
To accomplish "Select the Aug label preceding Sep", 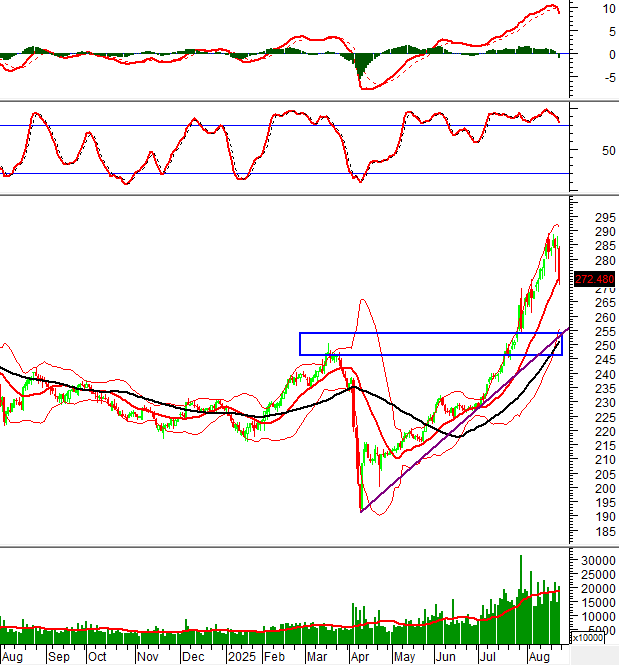I will tap(12, 657).
